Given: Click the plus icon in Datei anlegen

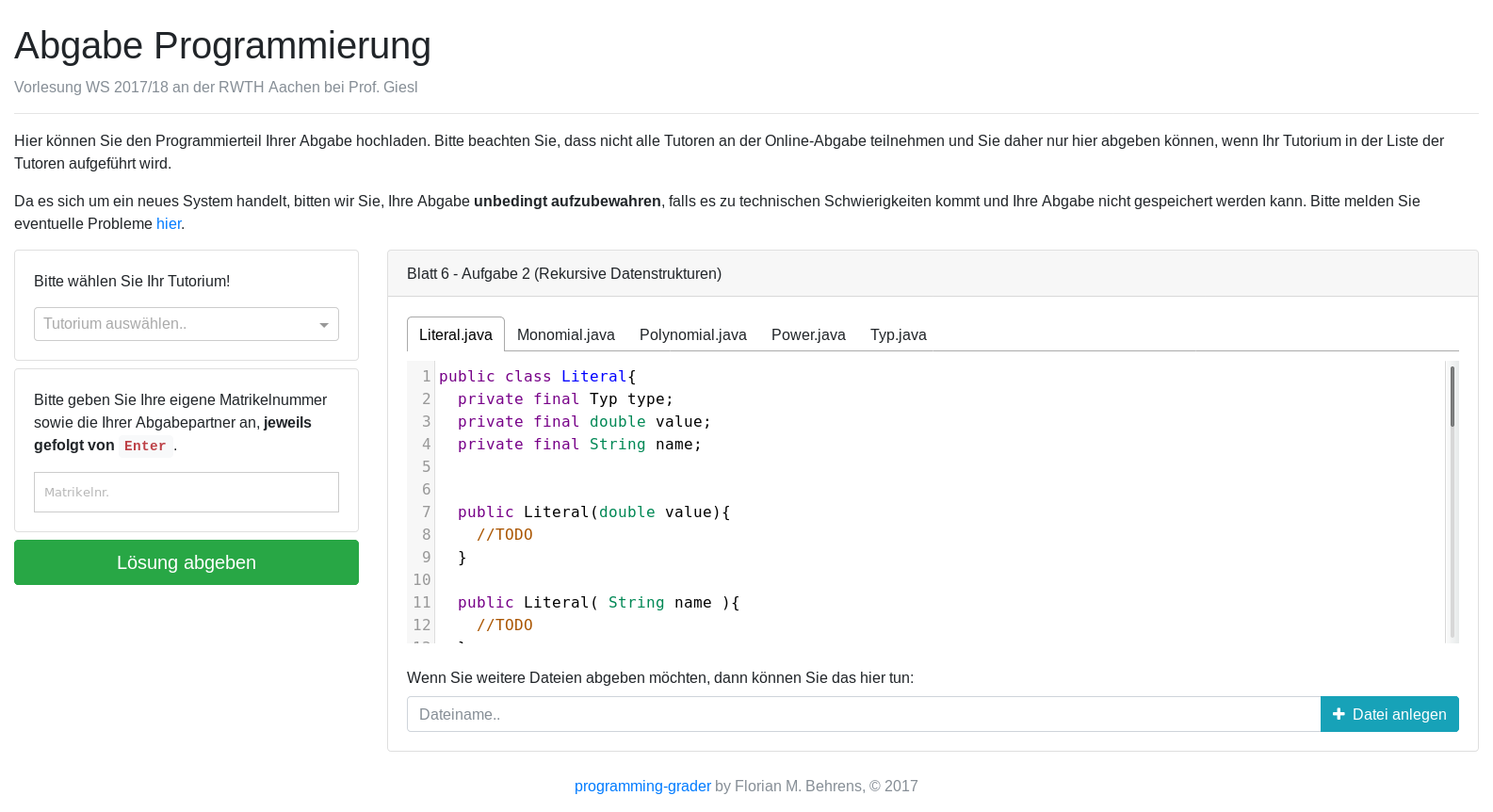Looking at the screenshot, I should (x=1339, y=714).
